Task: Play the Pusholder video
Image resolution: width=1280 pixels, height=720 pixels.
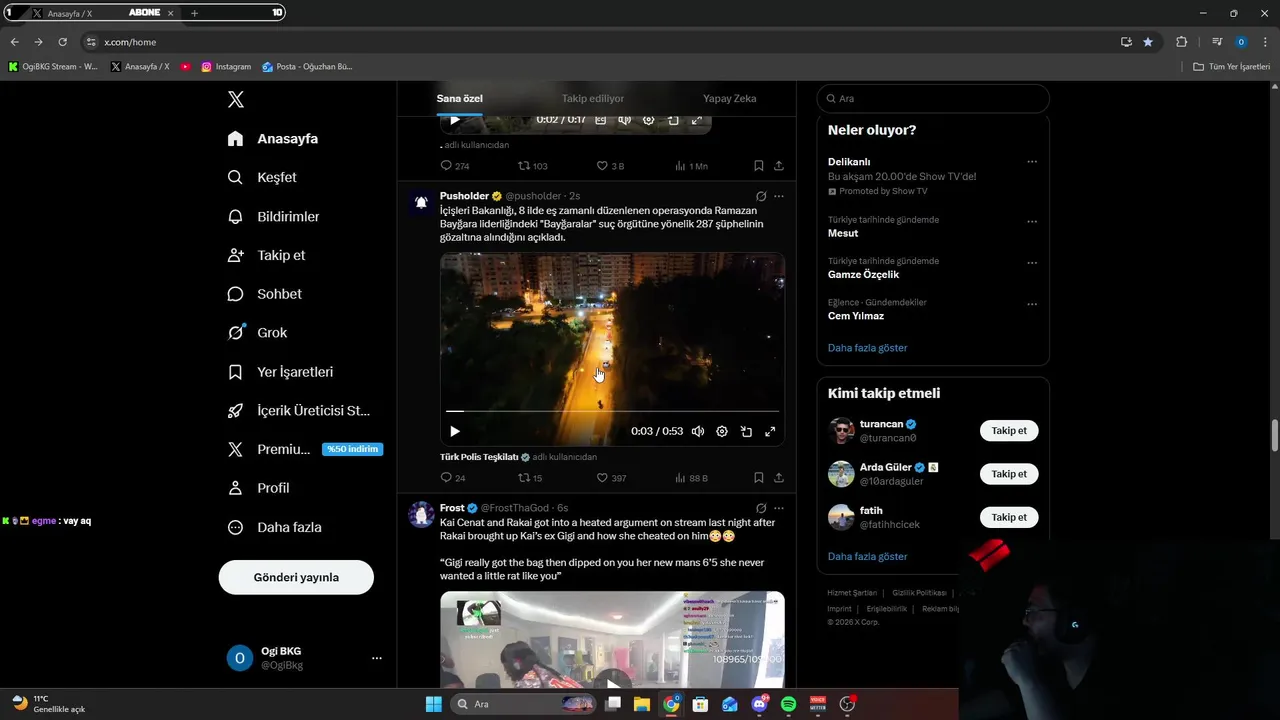Action: click(x=455, y=431)
